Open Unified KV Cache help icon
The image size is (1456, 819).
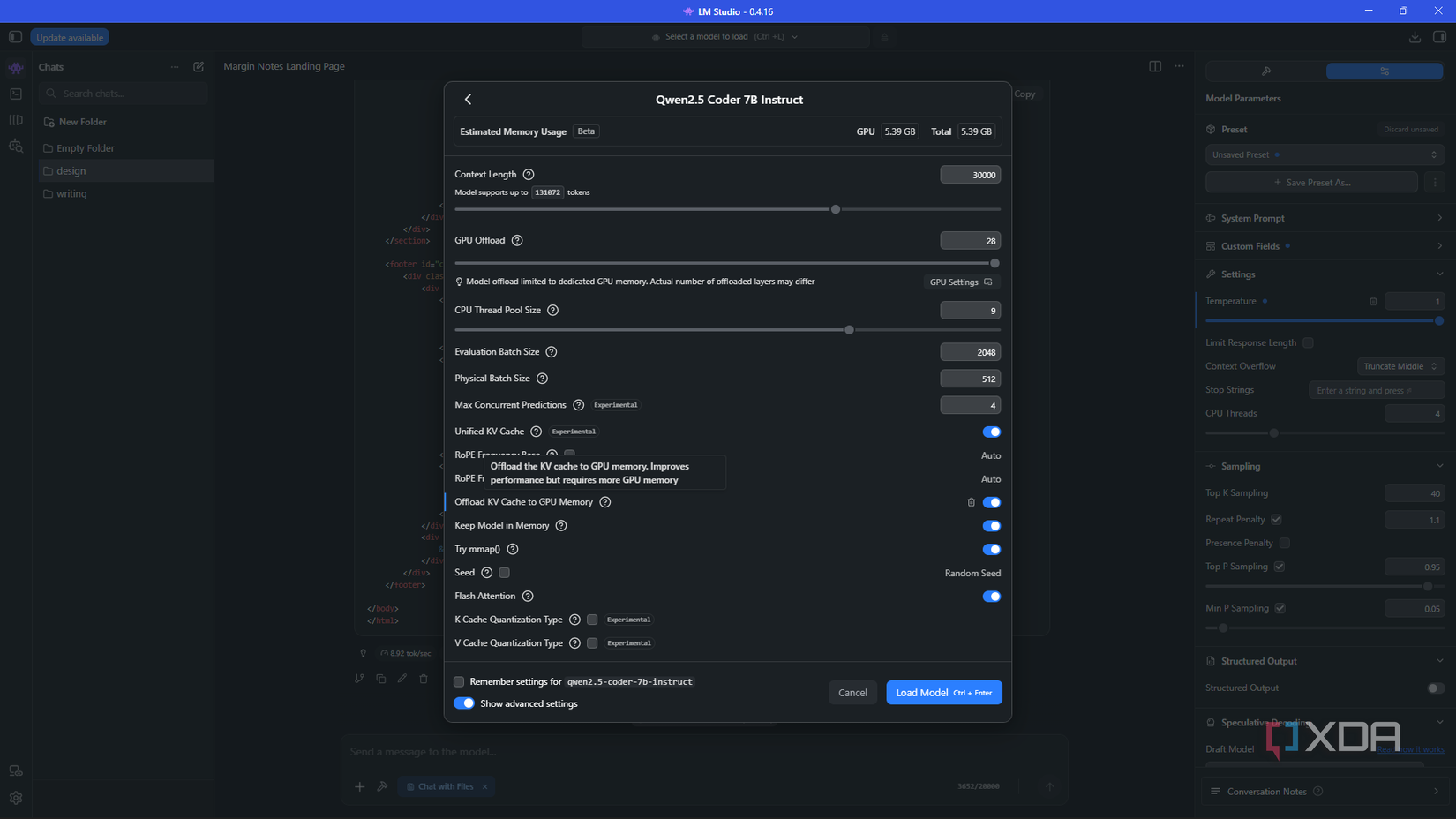(537, 432)
